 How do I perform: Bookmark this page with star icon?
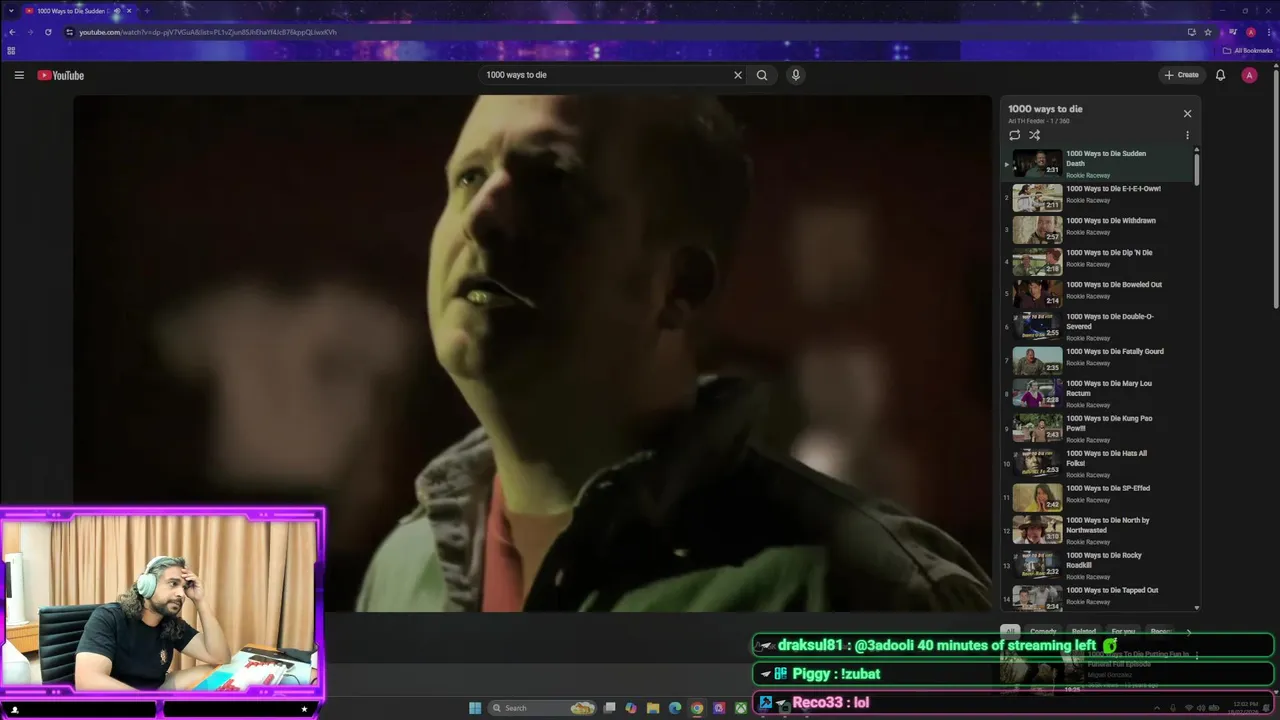click(1208, 32)
